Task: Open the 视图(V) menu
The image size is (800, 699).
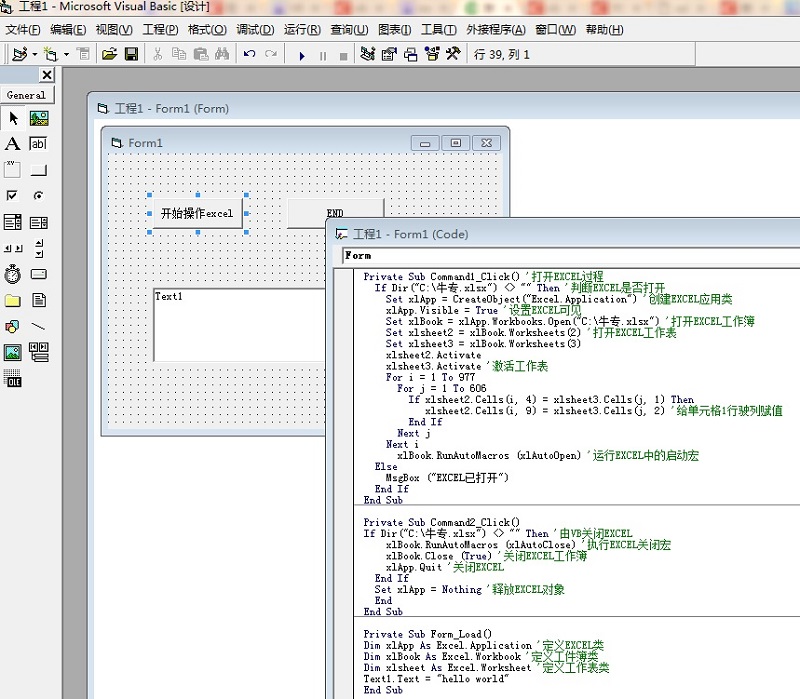Action: [114, 30]
